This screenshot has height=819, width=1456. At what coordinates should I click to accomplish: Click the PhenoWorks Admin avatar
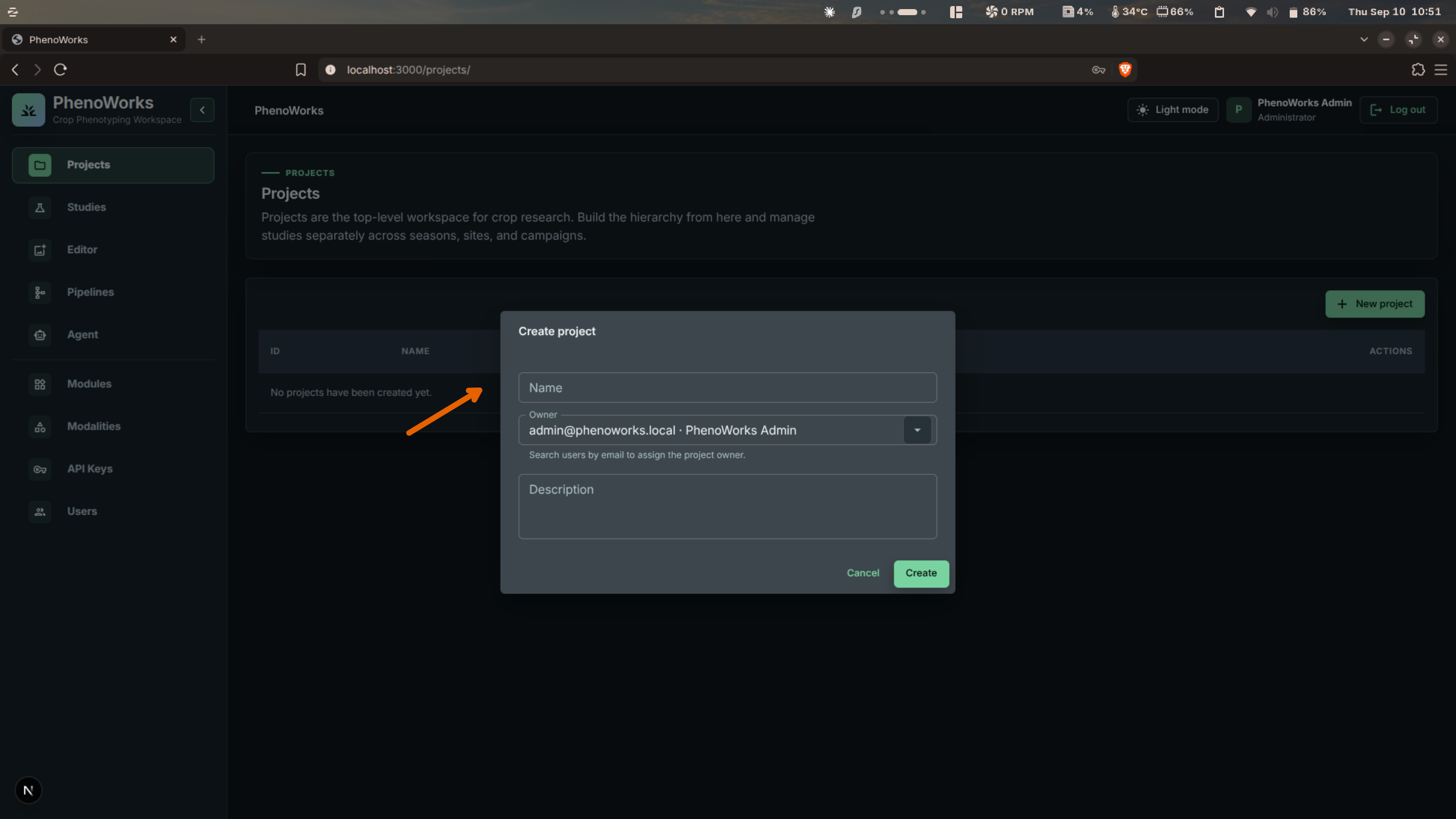[x=1238, y=110]
